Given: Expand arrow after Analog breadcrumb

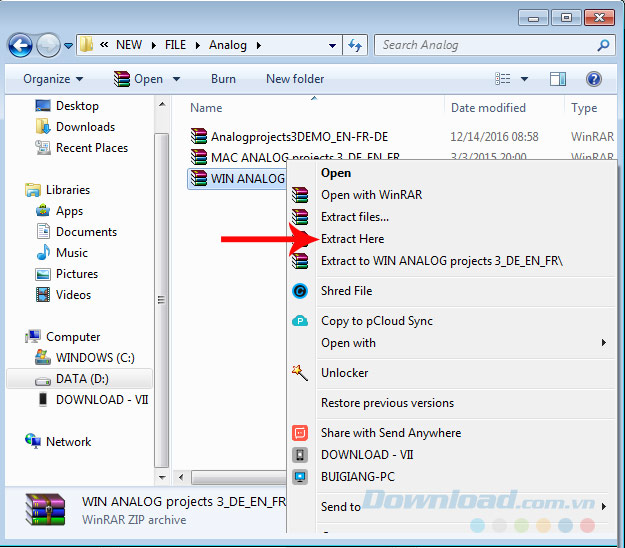Looking at the screenshot, I should pyautogui.click(x=259, y=45).
